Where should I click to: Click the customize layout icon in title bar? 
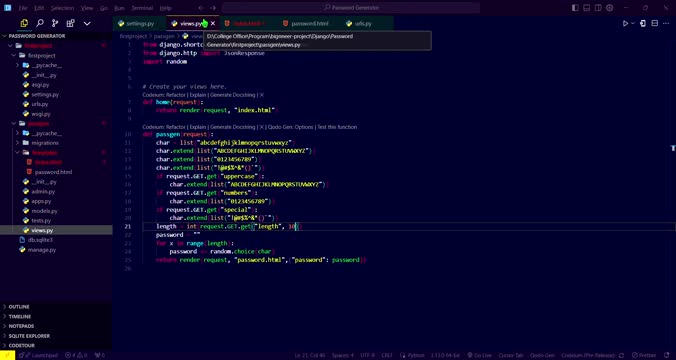[610, 8]
